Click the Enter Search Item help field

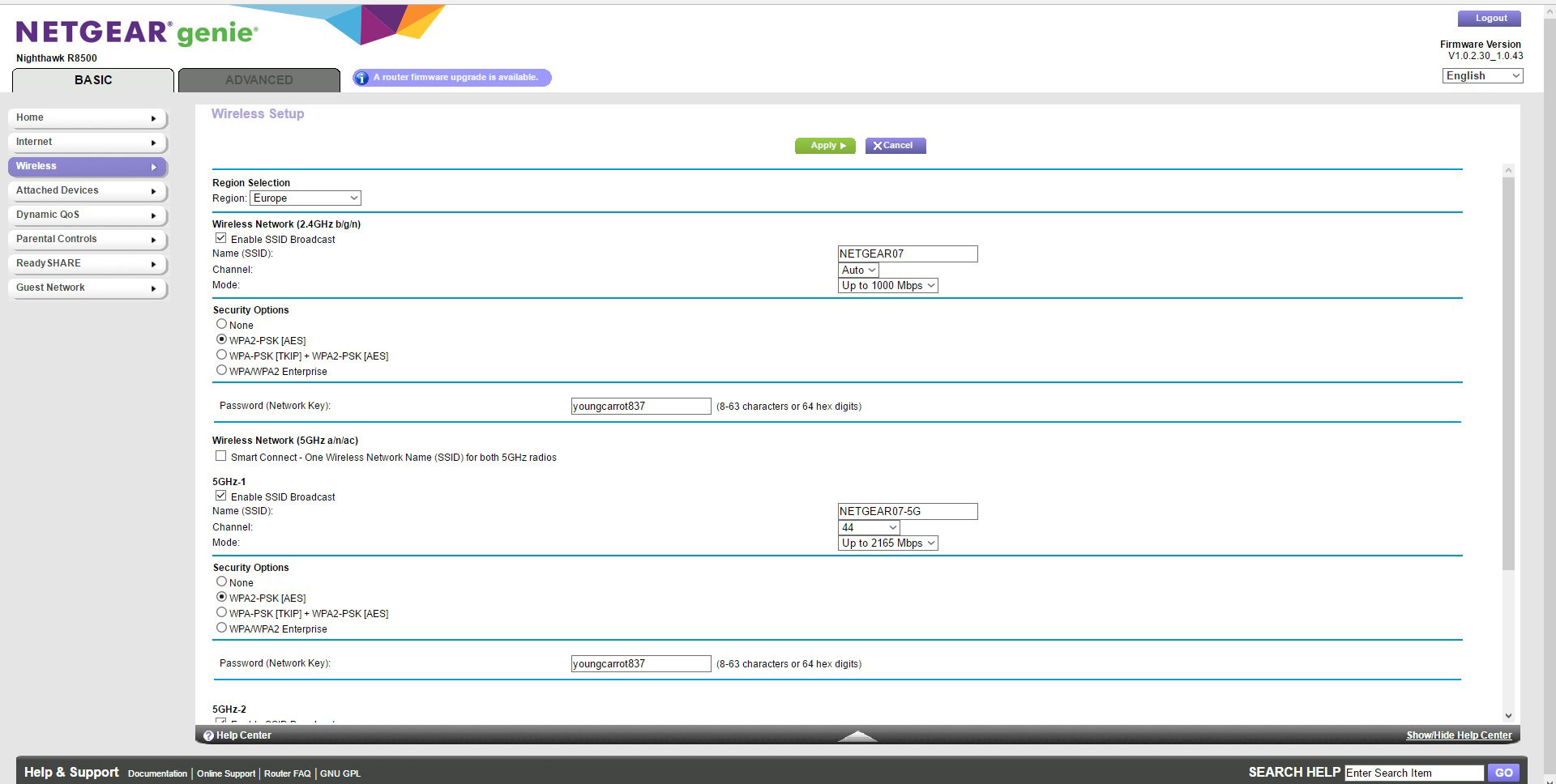point(1414,773)
